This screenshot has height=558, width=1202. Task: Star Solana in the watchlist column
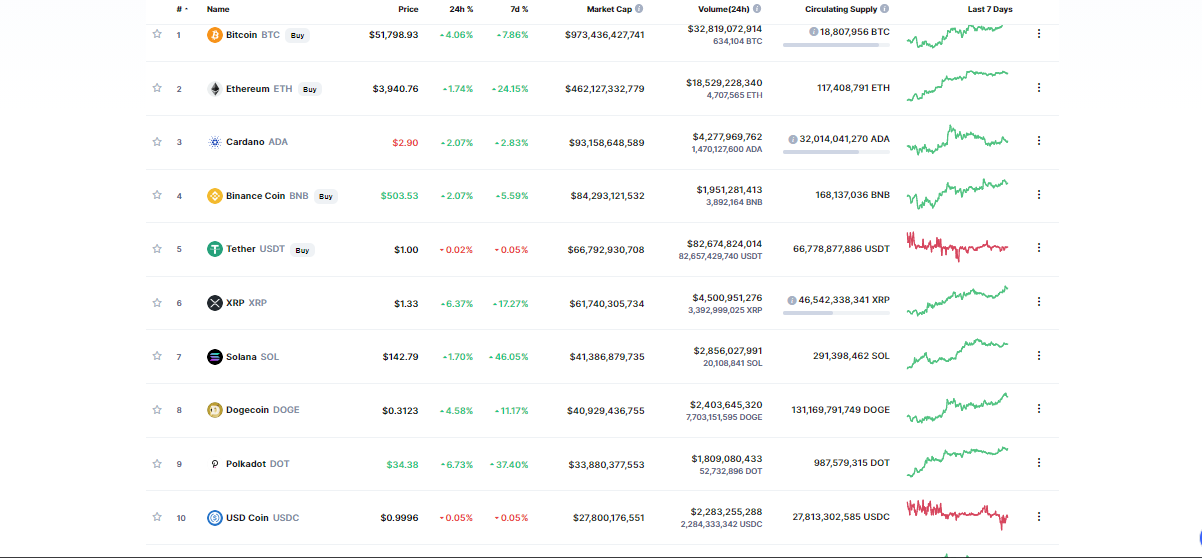(x=157, y=356)
